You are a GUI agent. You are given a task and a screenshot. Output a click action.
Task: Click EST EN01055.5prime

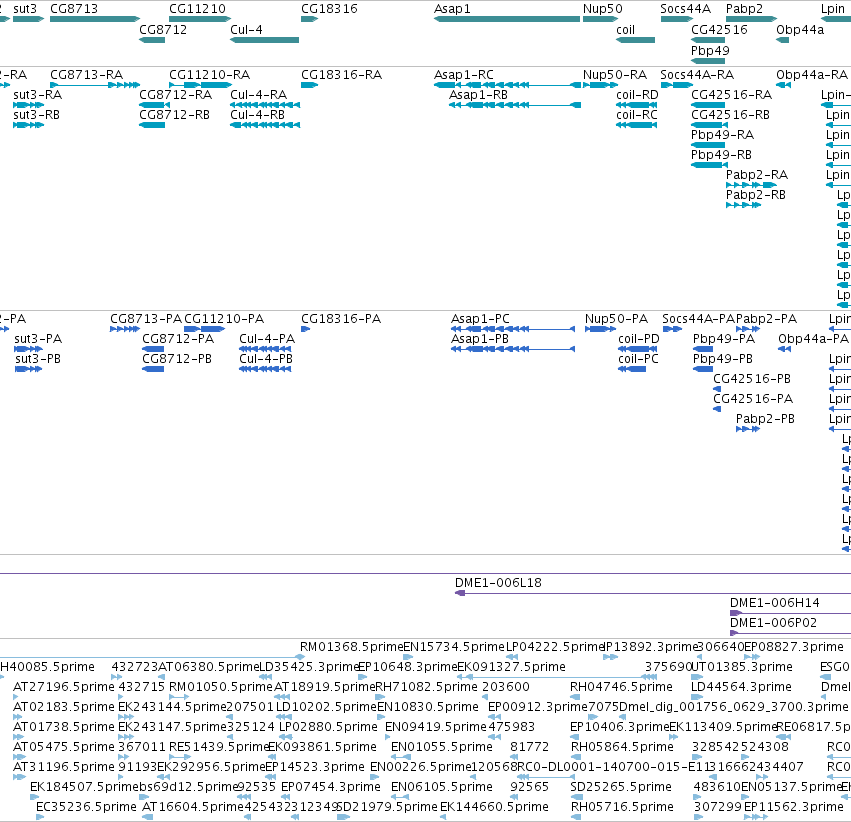tap(442, 747)
